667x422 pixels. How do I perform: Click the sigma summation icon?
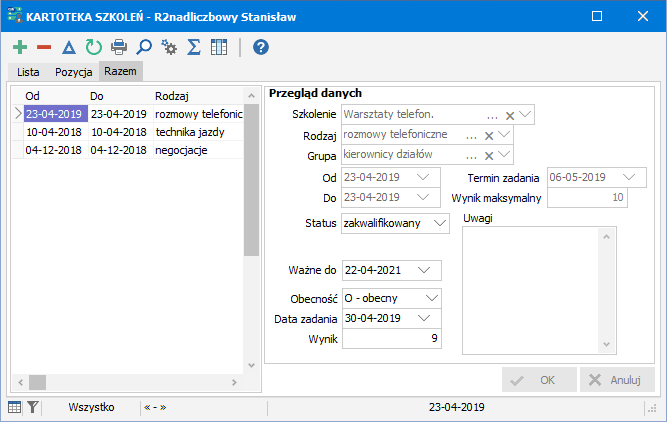pos(194,47)
